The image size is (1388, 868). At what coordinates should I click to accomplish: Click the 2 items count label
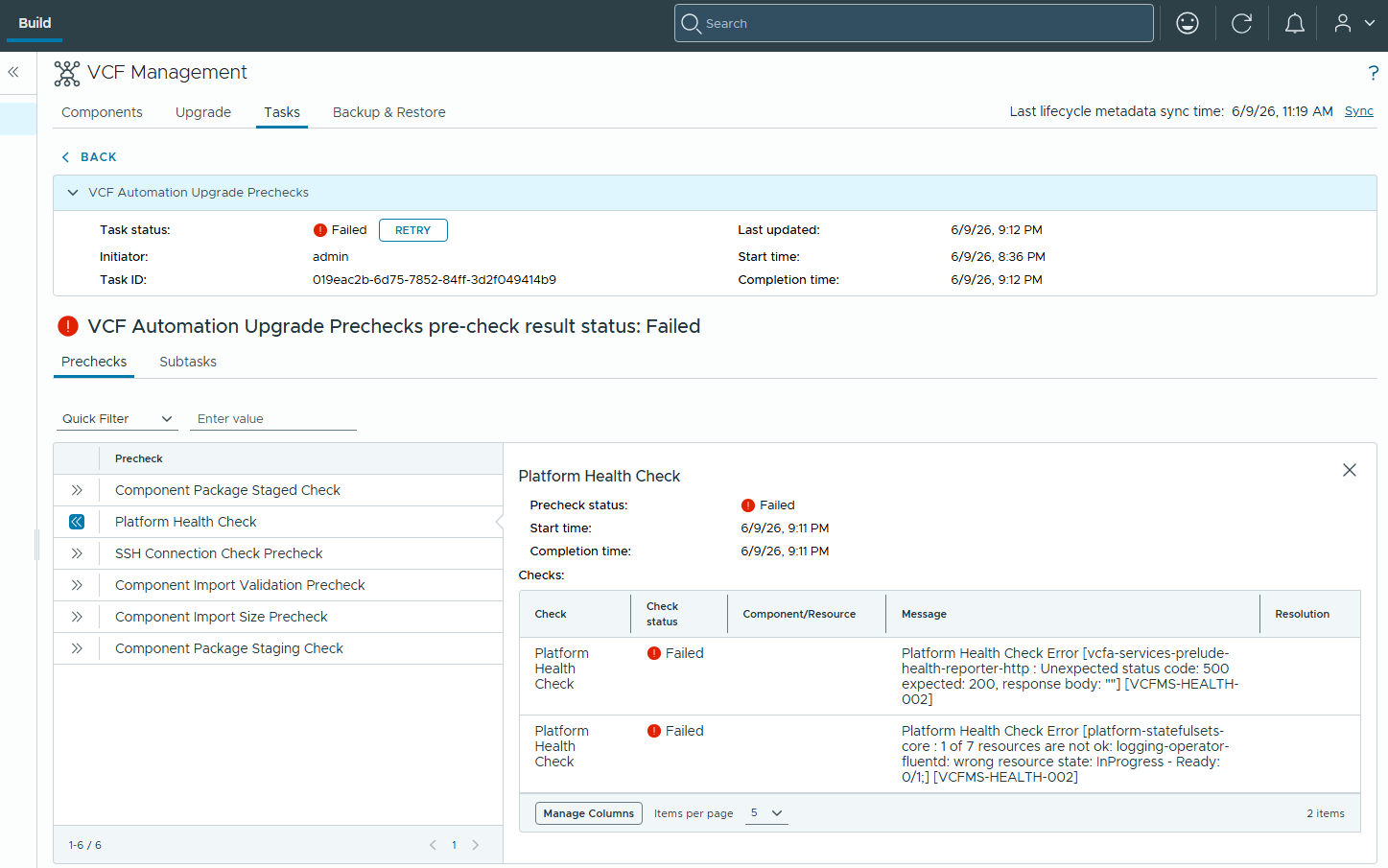point(1326,813)
